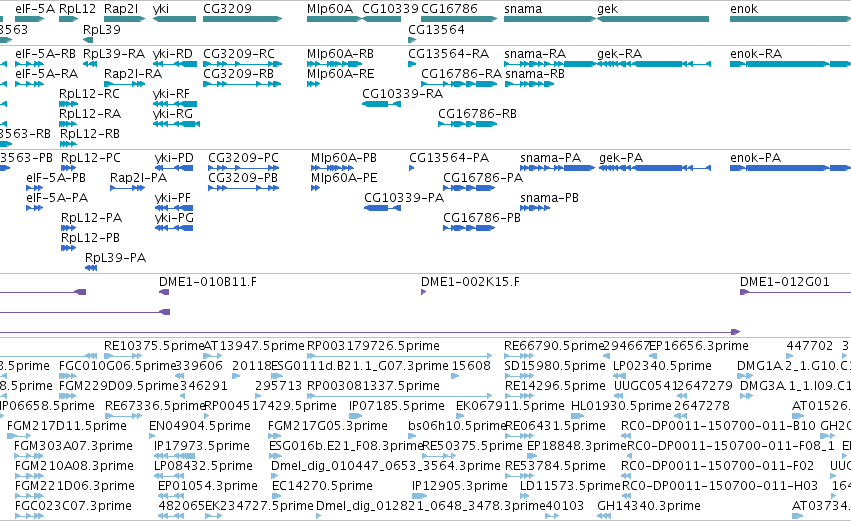Open protein snama-PA
851x521 pixels.
point(551,158)
